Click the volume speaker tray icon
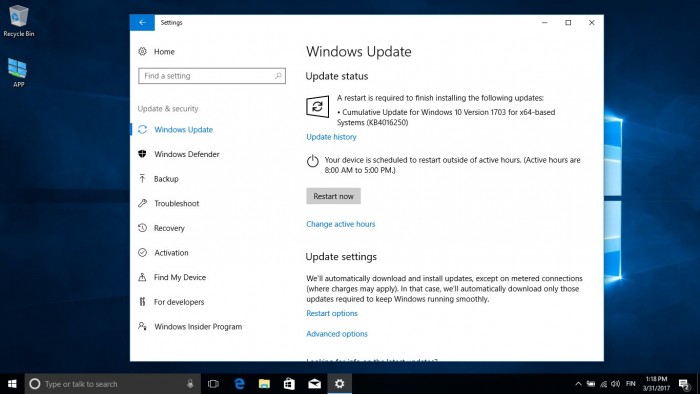 point(616,384)
